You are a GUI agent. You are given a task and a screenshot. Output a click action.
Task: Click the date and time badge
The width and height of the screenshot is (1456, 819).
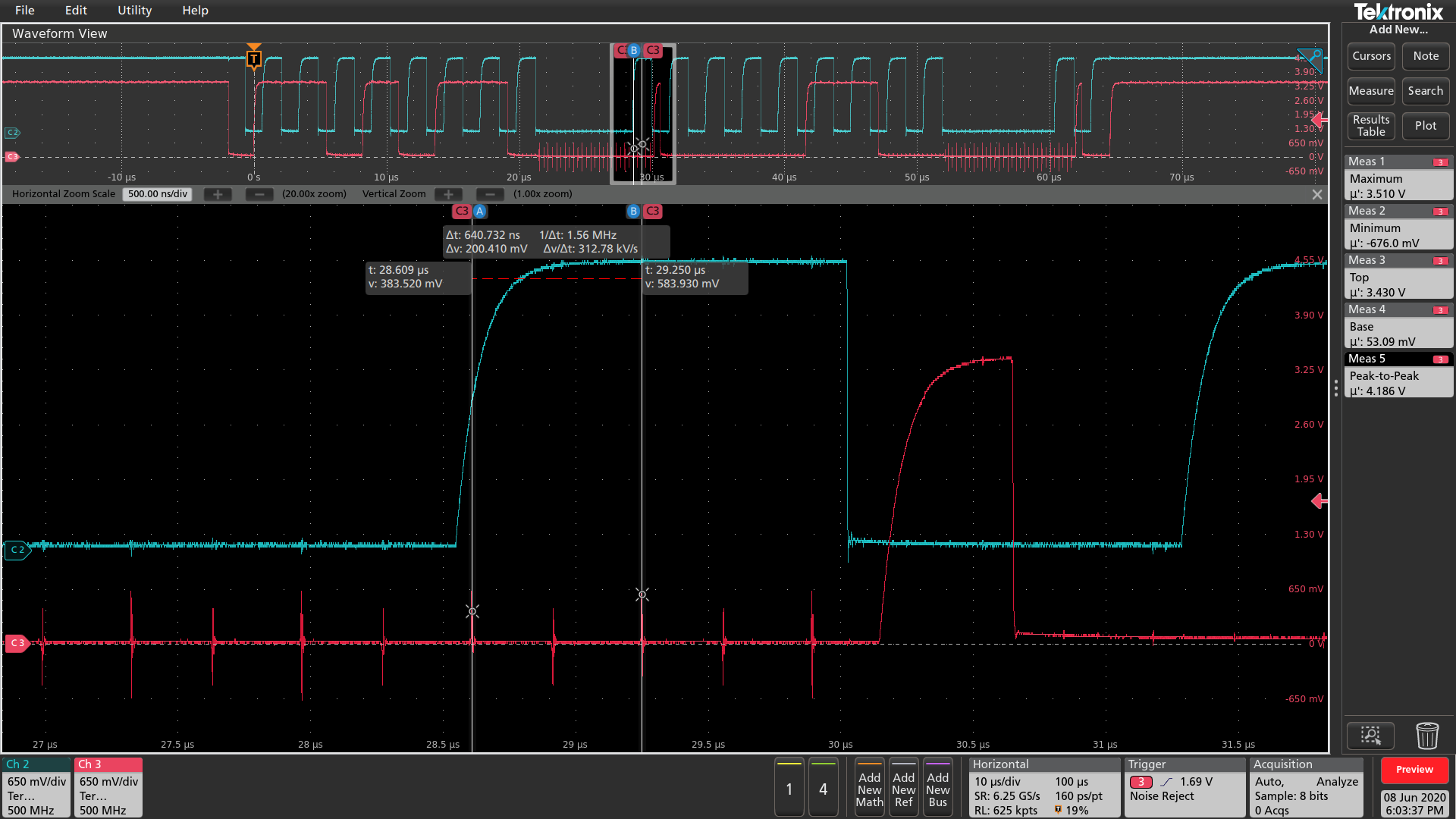[x=1414, y=803]
